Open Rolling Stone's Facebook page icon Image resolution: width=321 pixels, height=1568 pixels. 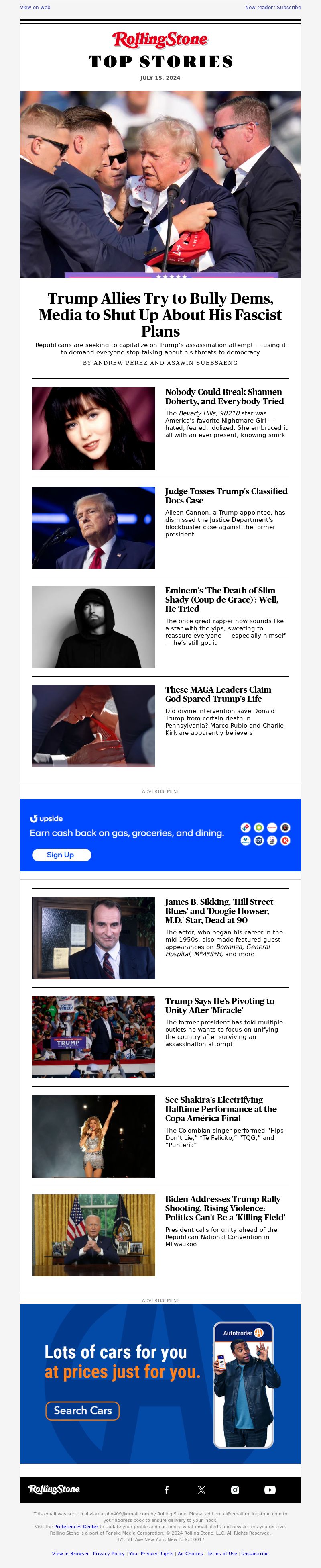167,1490
